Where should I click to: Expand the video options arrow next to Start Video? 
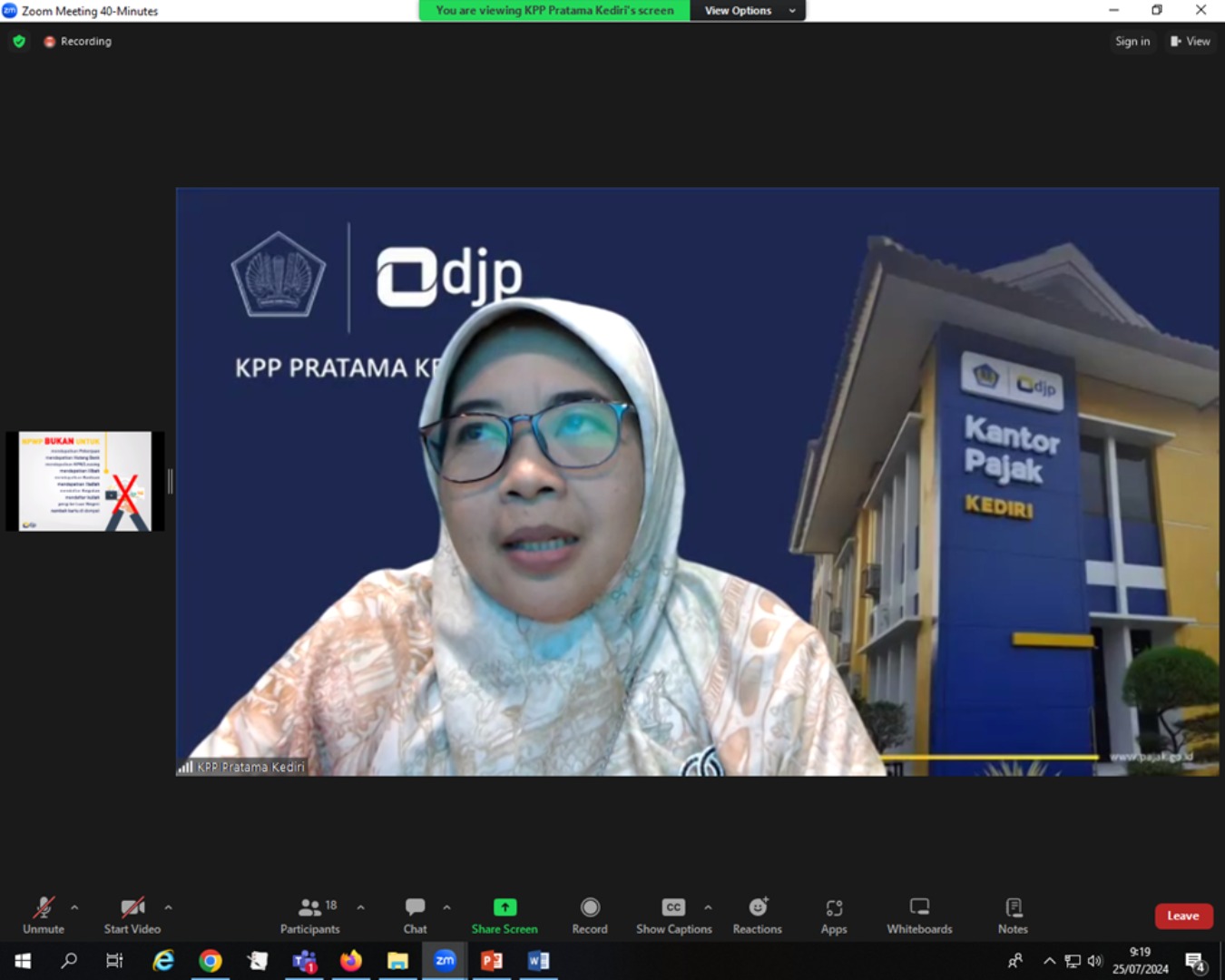click(168, 906)
